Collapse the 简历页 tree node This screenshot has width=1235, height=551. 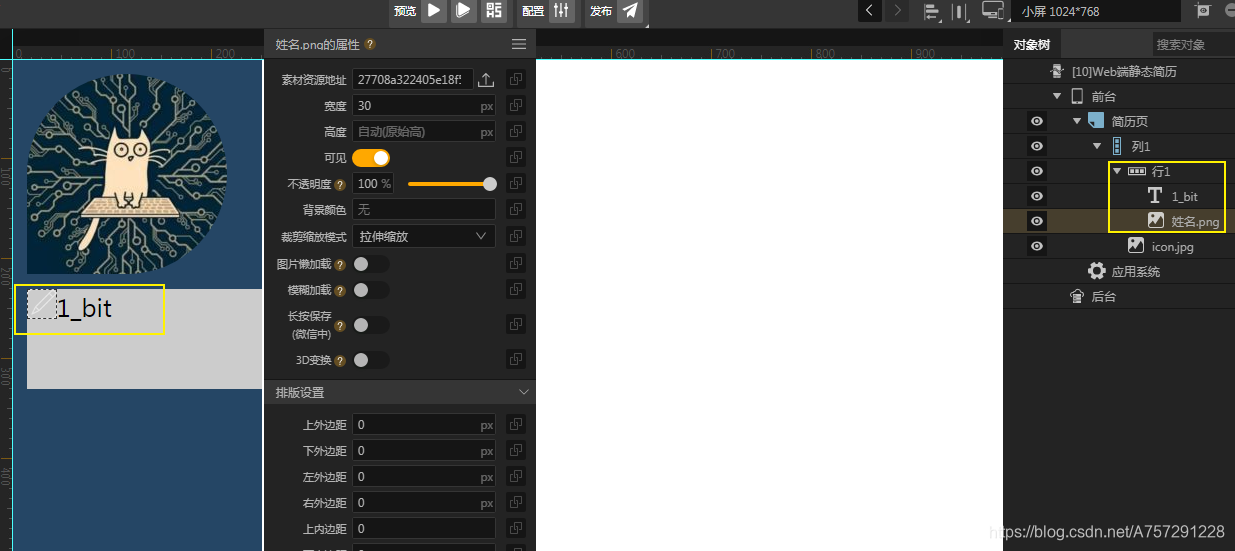[1076, 121]
